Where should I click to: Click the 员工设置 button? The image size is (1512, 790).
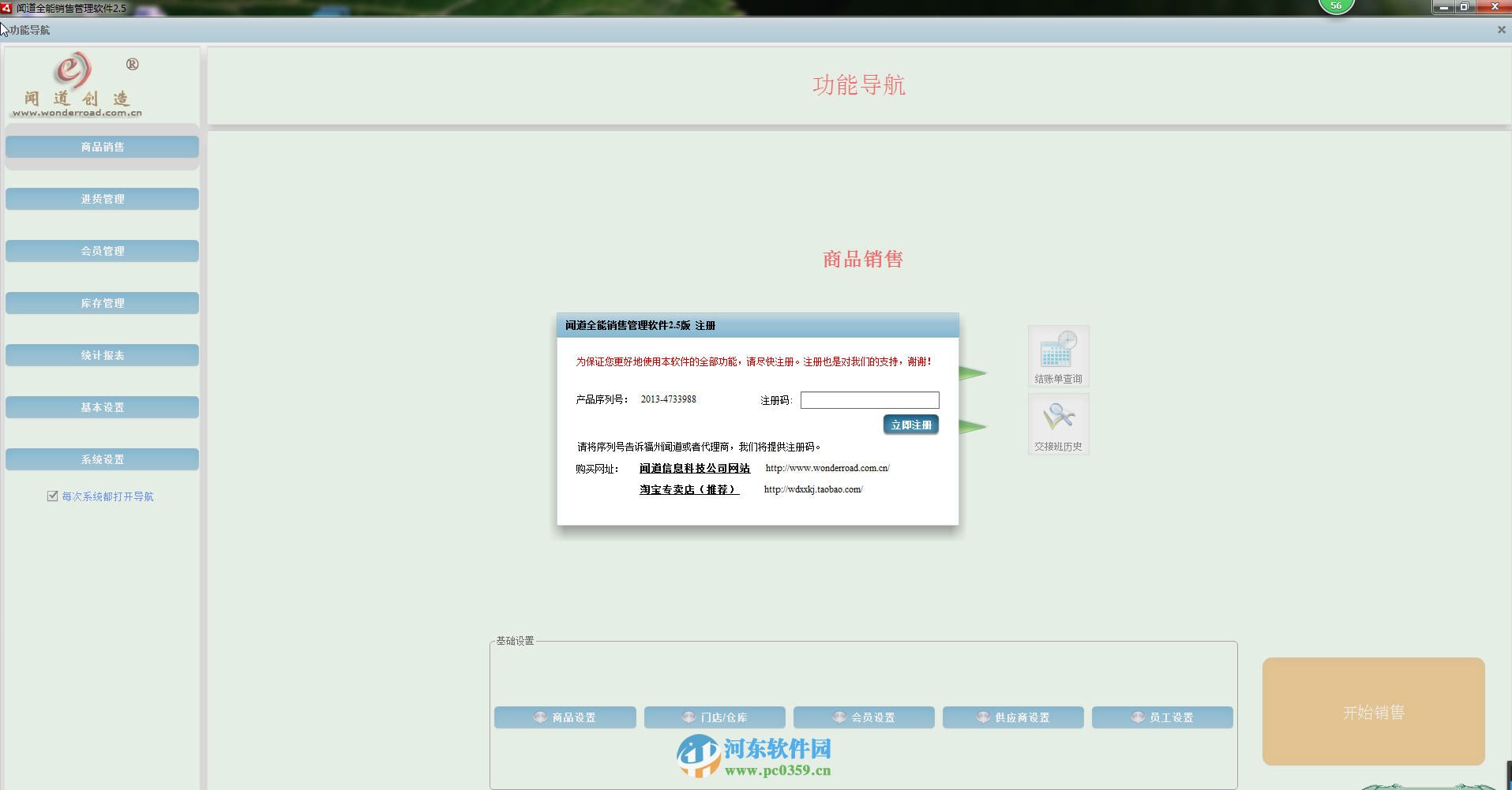(x=1162, y=717)
